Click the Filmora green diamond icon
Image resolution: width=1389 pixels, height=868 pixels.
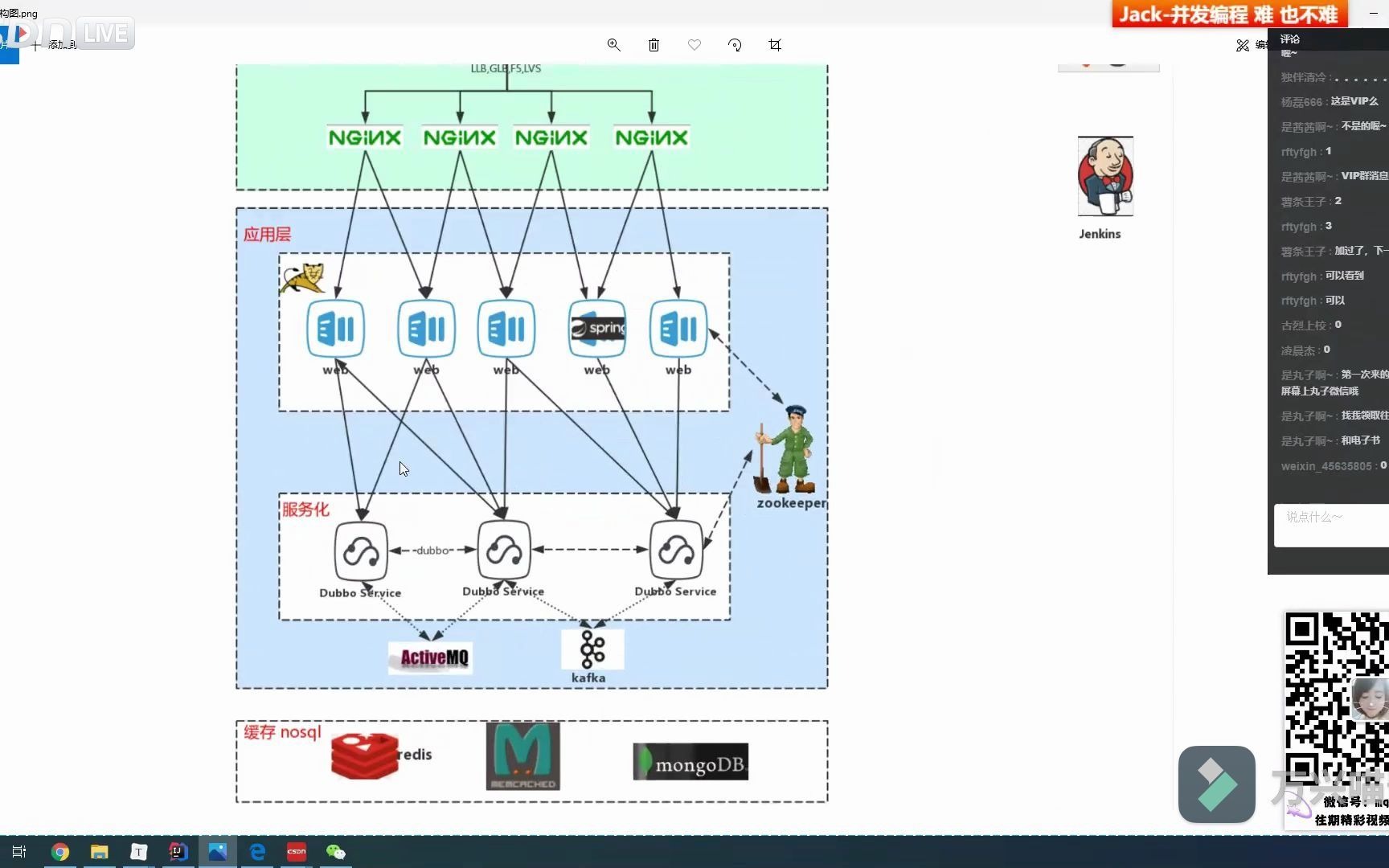[1217, 784]
